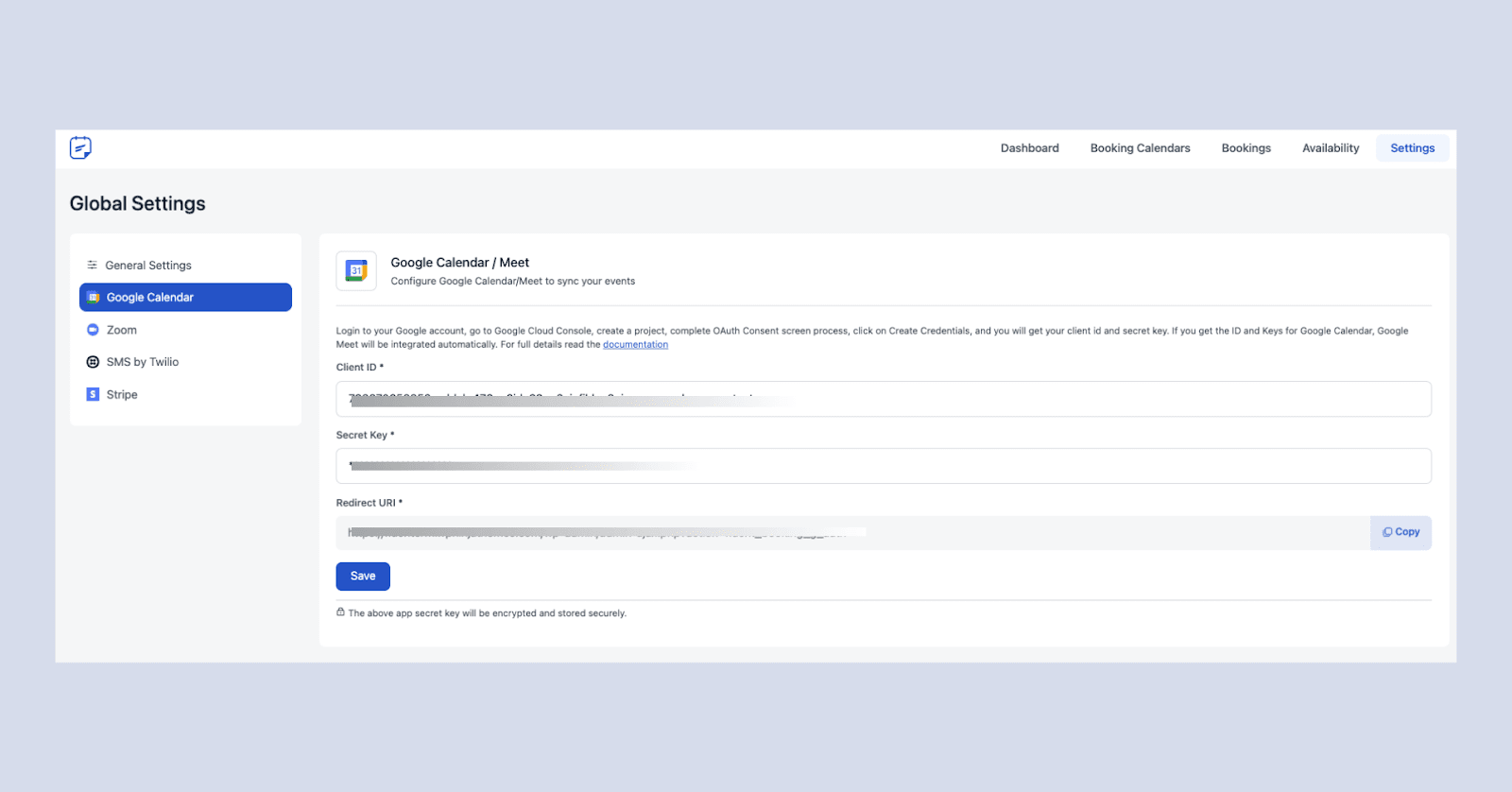
Task: Click the Save button
Action: (x=363, y=577)
